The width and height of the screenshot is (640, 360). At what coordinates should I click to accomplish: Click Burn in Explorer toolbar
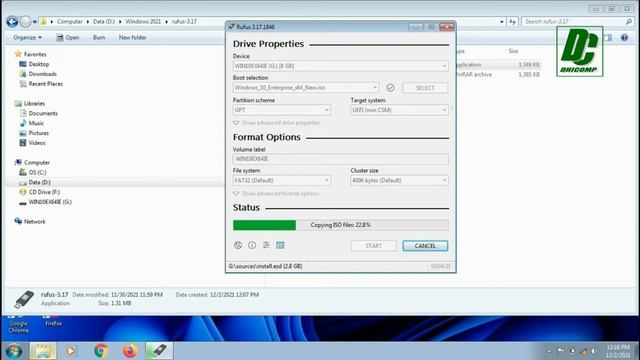[x=99, y=38]
